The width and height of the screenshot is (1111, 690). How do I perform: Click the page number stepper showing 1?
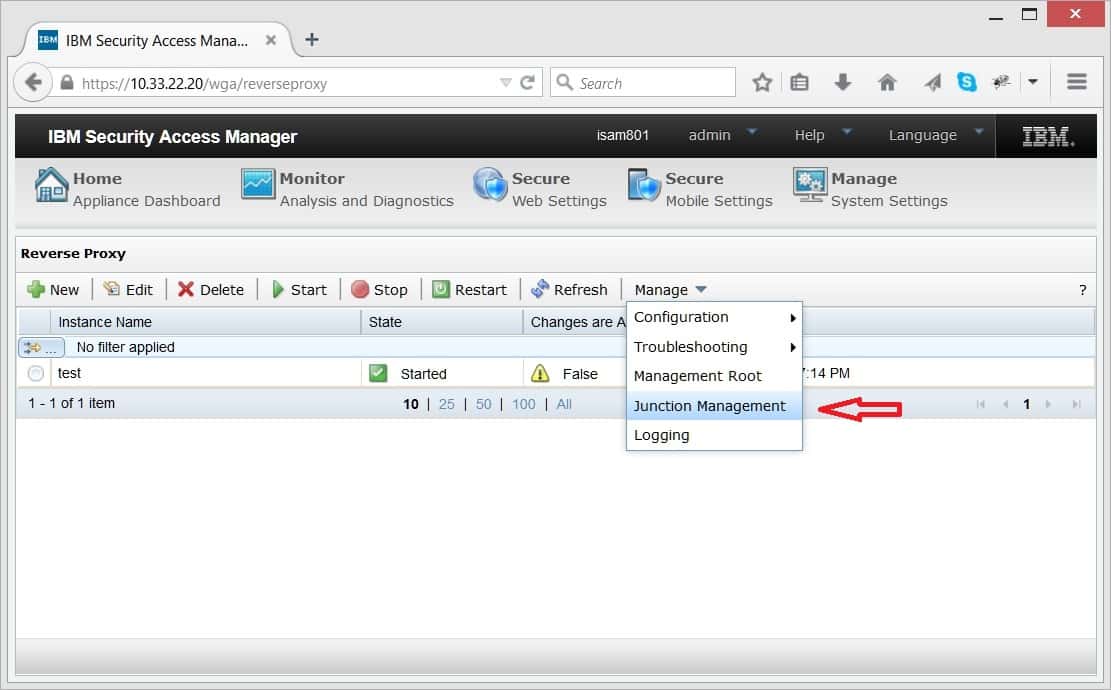coord(1026,404)
